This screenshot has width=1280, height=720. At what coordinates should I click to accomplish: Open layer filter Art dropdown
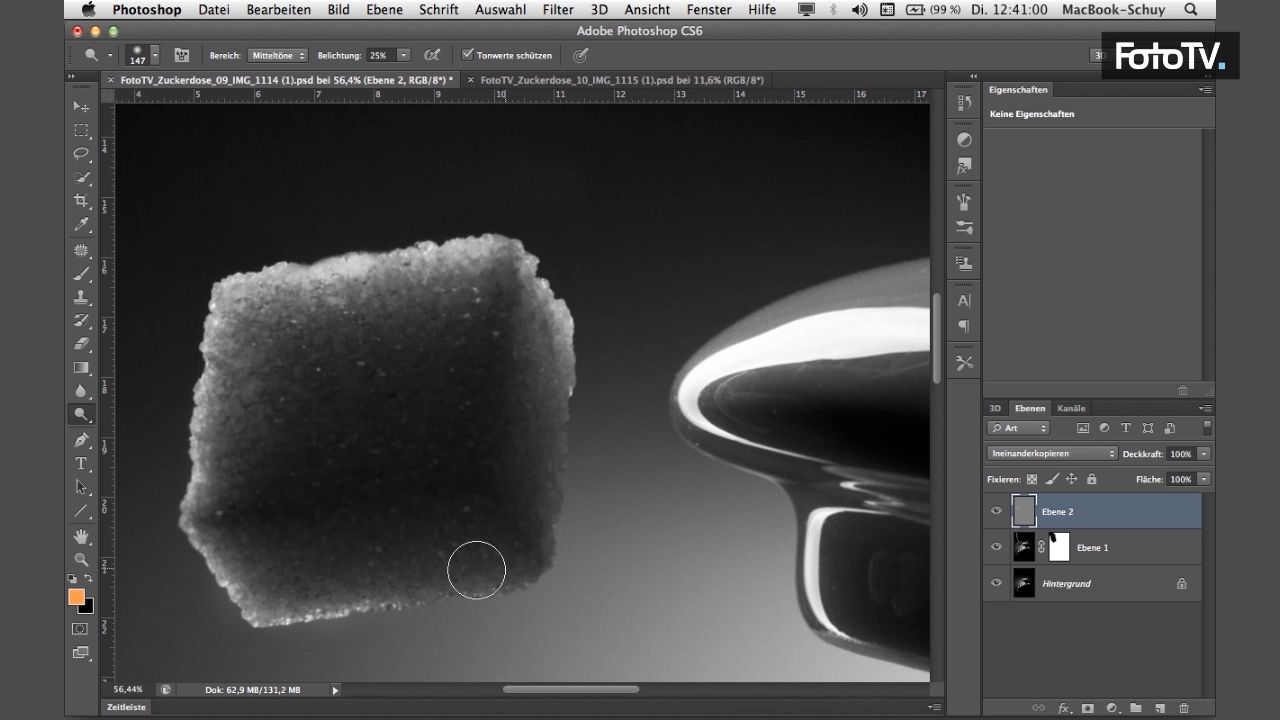click(1018, 427)
